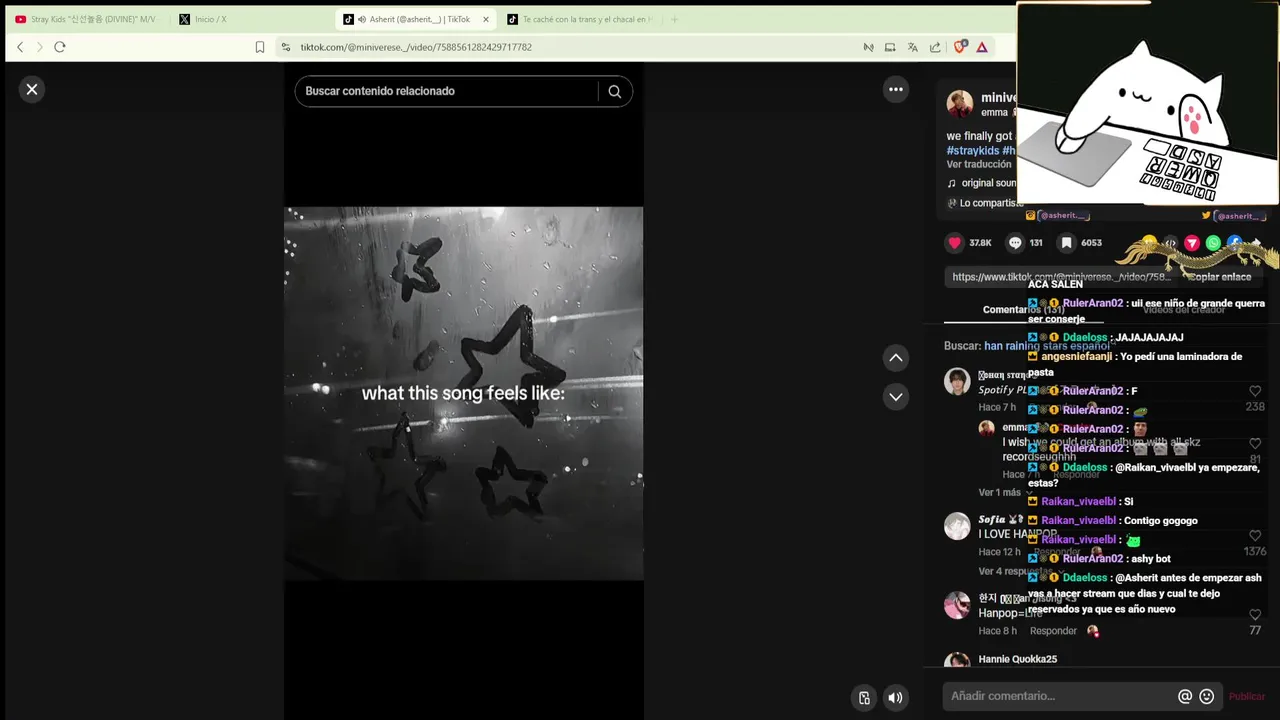Click the search magnifier icon
Screen dimensions: 1280x720
point(615,91)
